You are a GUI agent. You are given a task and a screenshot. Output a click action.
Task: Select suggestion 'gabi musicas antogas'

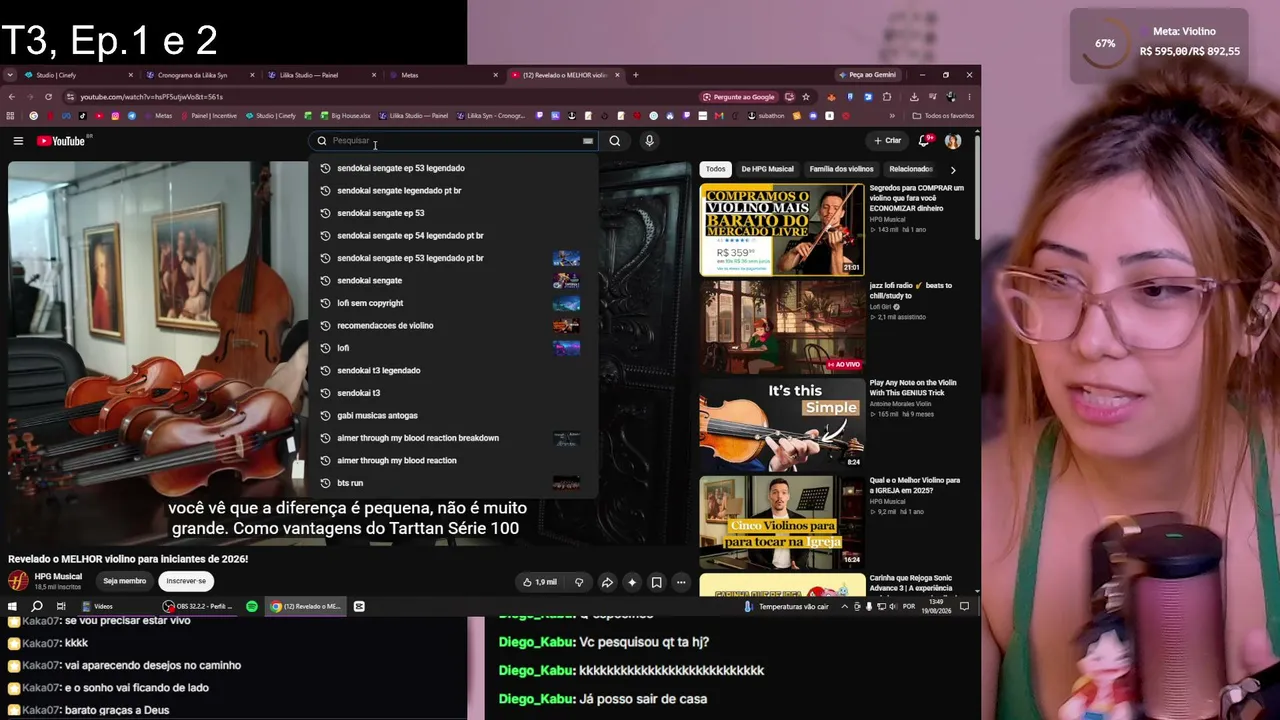[x=453, y=416]
